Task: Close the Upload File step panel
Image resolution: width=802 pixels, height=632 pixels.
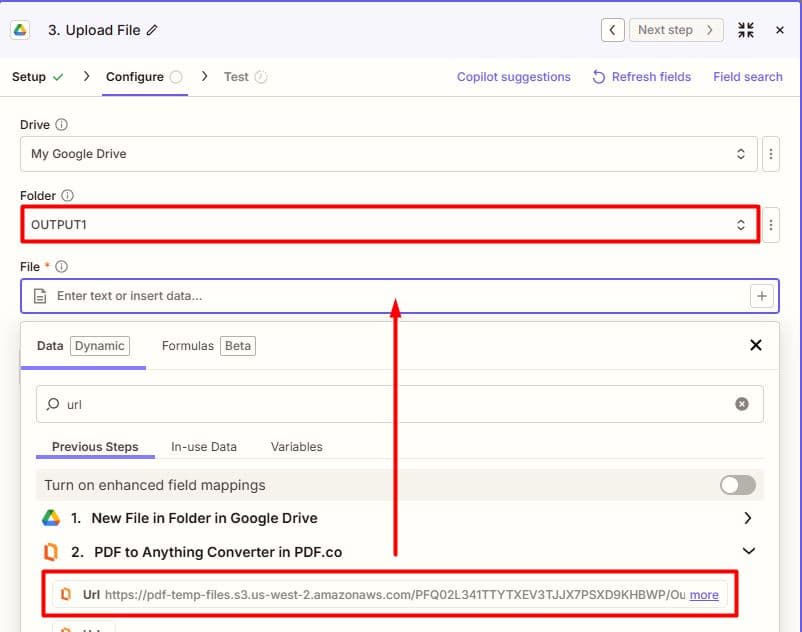Action: tap(779, 30)
